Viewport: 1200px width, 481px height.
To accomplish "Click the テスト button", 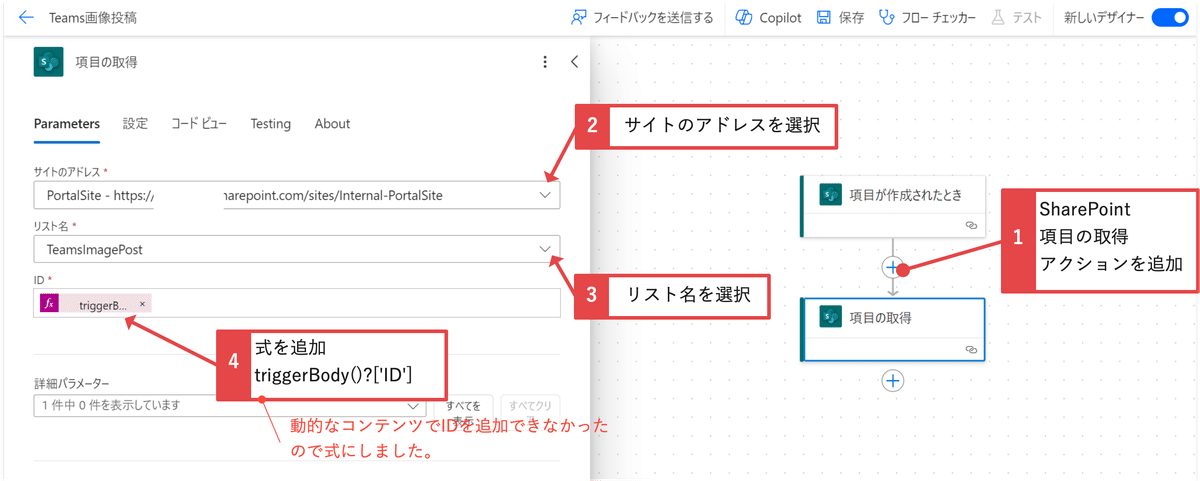I will point(1017,17).
